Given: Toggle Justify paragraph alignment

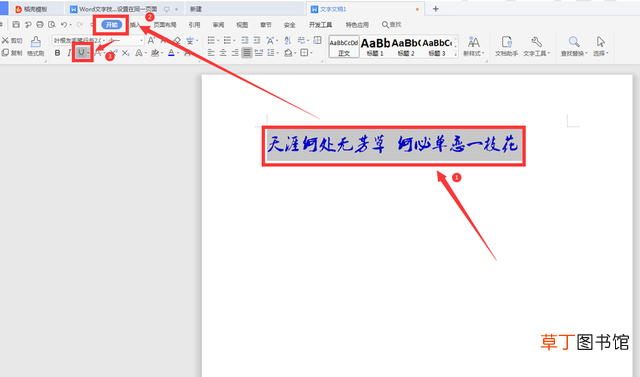Looking at the screenshot, I should point(247,53).
